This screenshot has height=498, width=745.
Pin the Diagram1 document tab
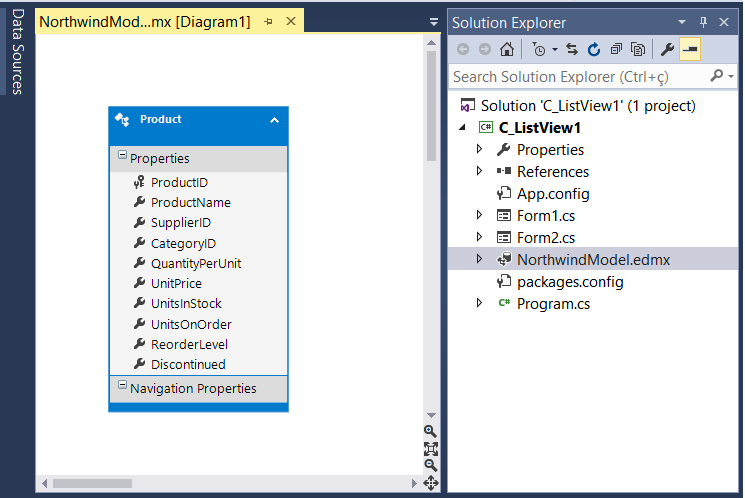click(268, 22)
